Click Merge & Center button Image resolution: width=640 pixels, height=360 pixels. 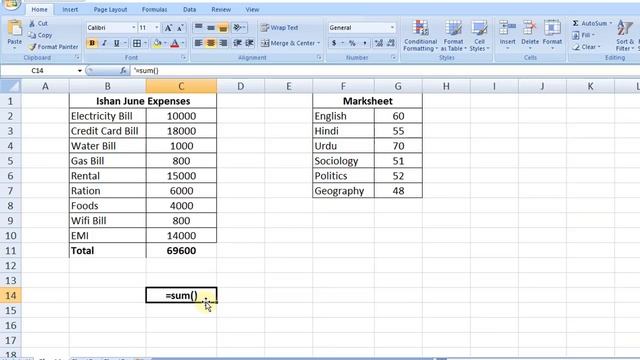pyautogui.click(x=288, y=43)
